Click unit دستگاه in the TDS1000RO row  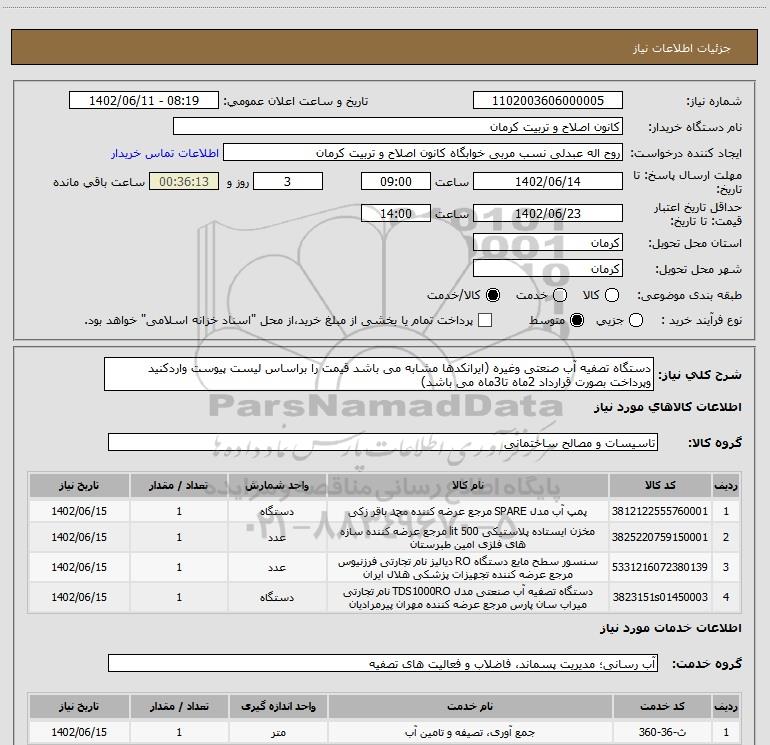tap(277, 597)
